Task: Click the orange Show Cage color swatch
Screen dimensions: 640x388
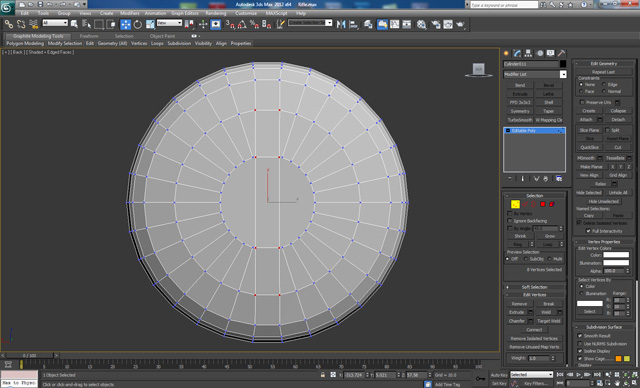Action: click(618, 359)
